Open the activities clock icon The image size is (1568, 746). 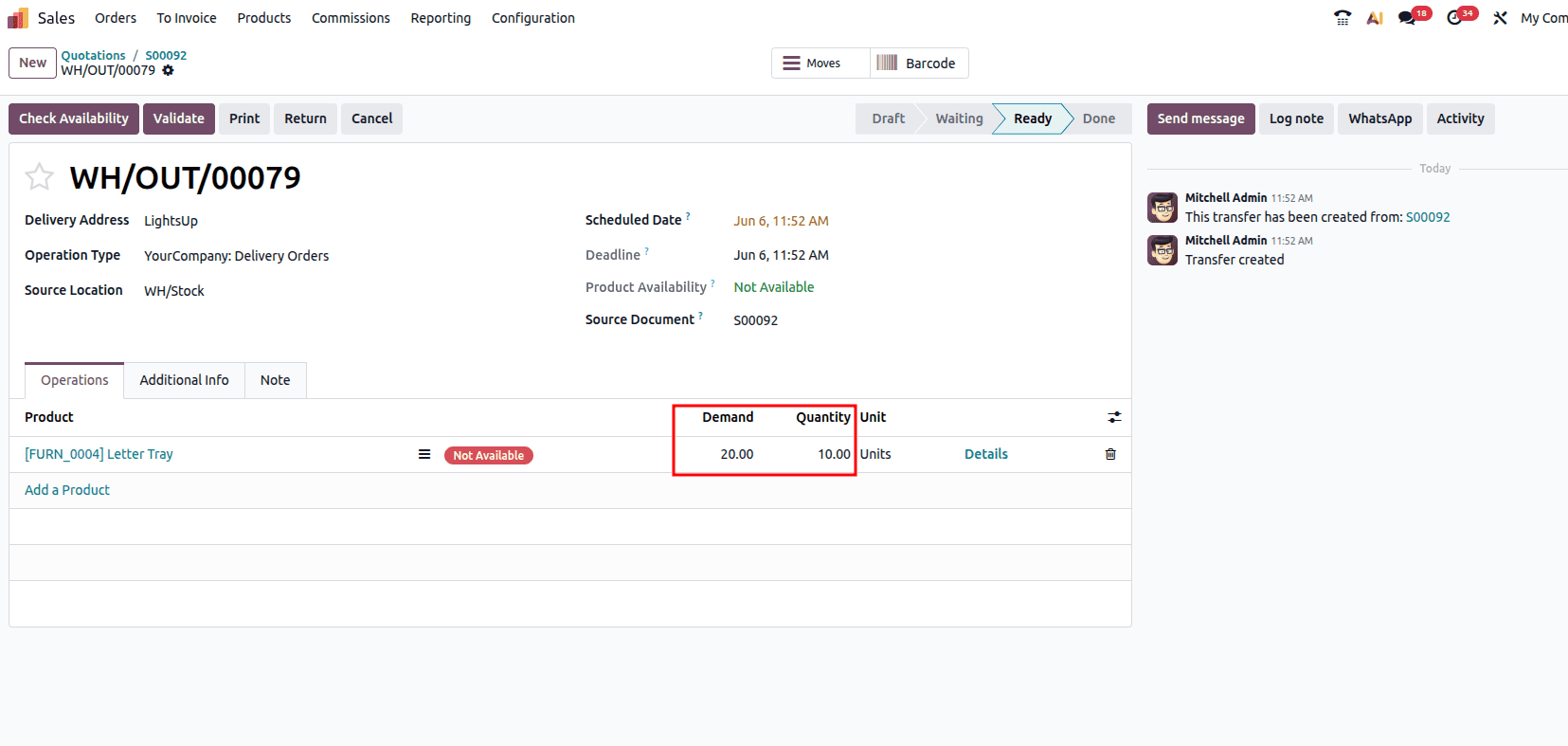point(1454,18)
